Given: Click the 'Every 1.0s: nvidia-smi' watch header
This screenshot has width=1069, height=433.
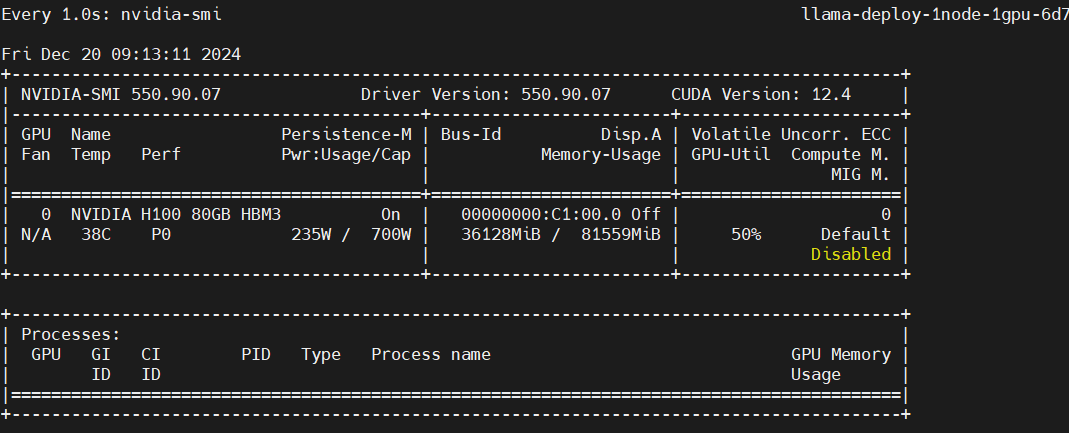Looking at the screenshot, I should point(111,14).
